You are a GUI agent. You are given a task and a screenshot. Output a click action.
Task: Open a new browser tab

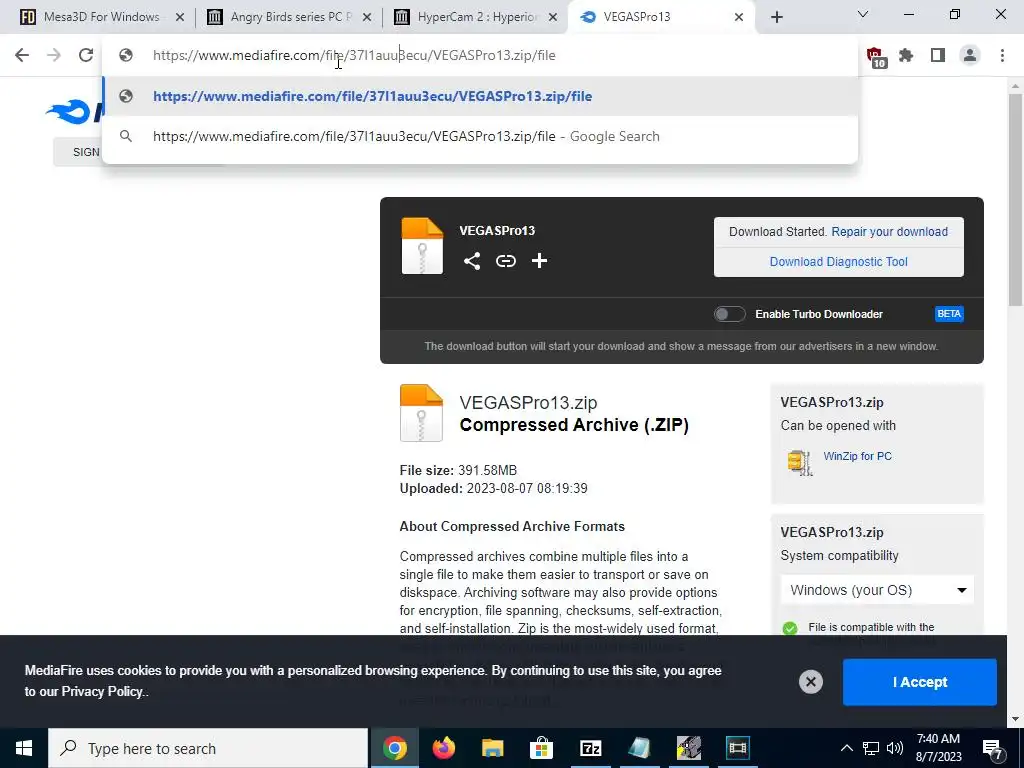776,17
